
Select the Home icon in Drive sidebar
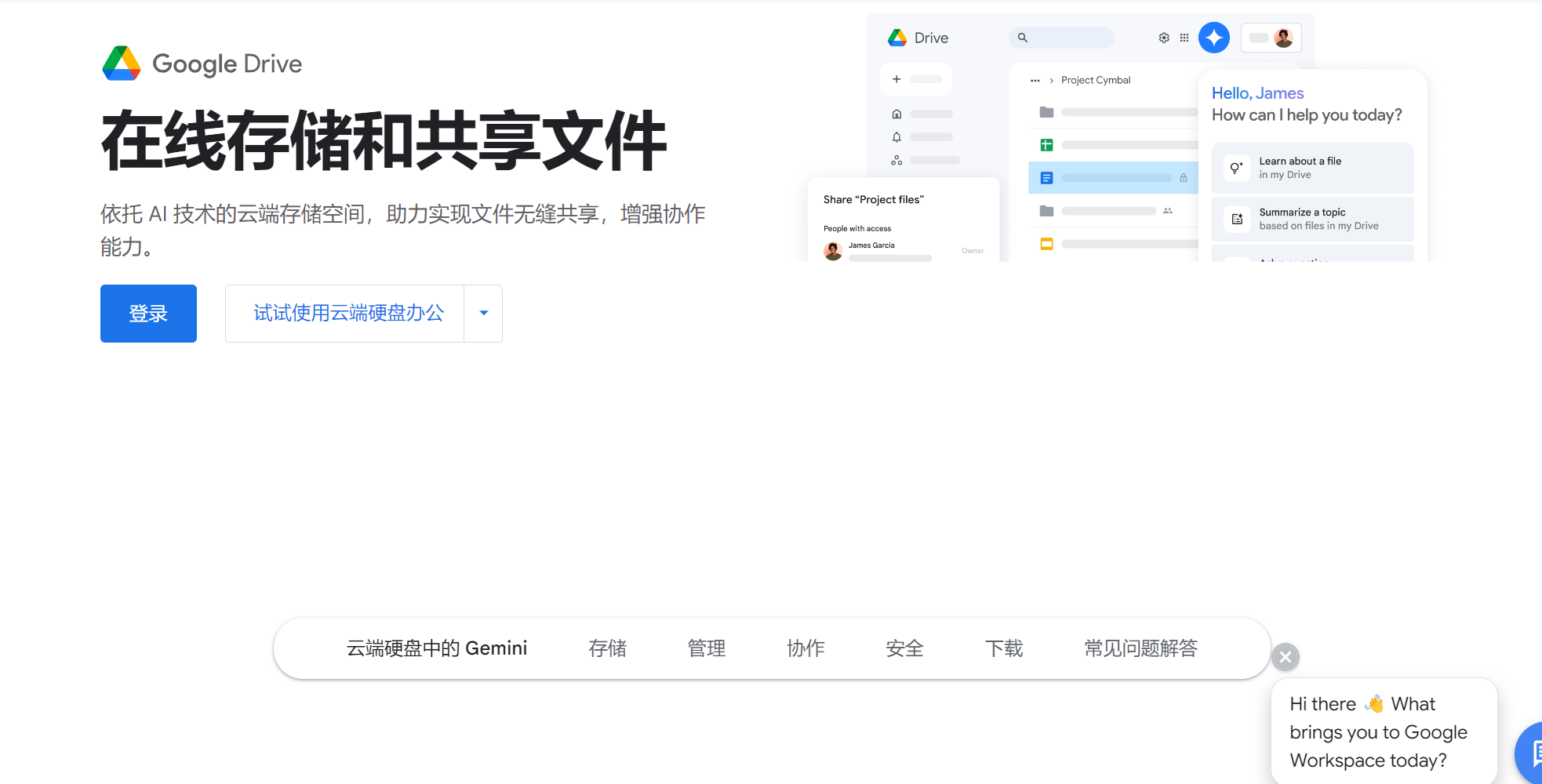click(896, 113)
